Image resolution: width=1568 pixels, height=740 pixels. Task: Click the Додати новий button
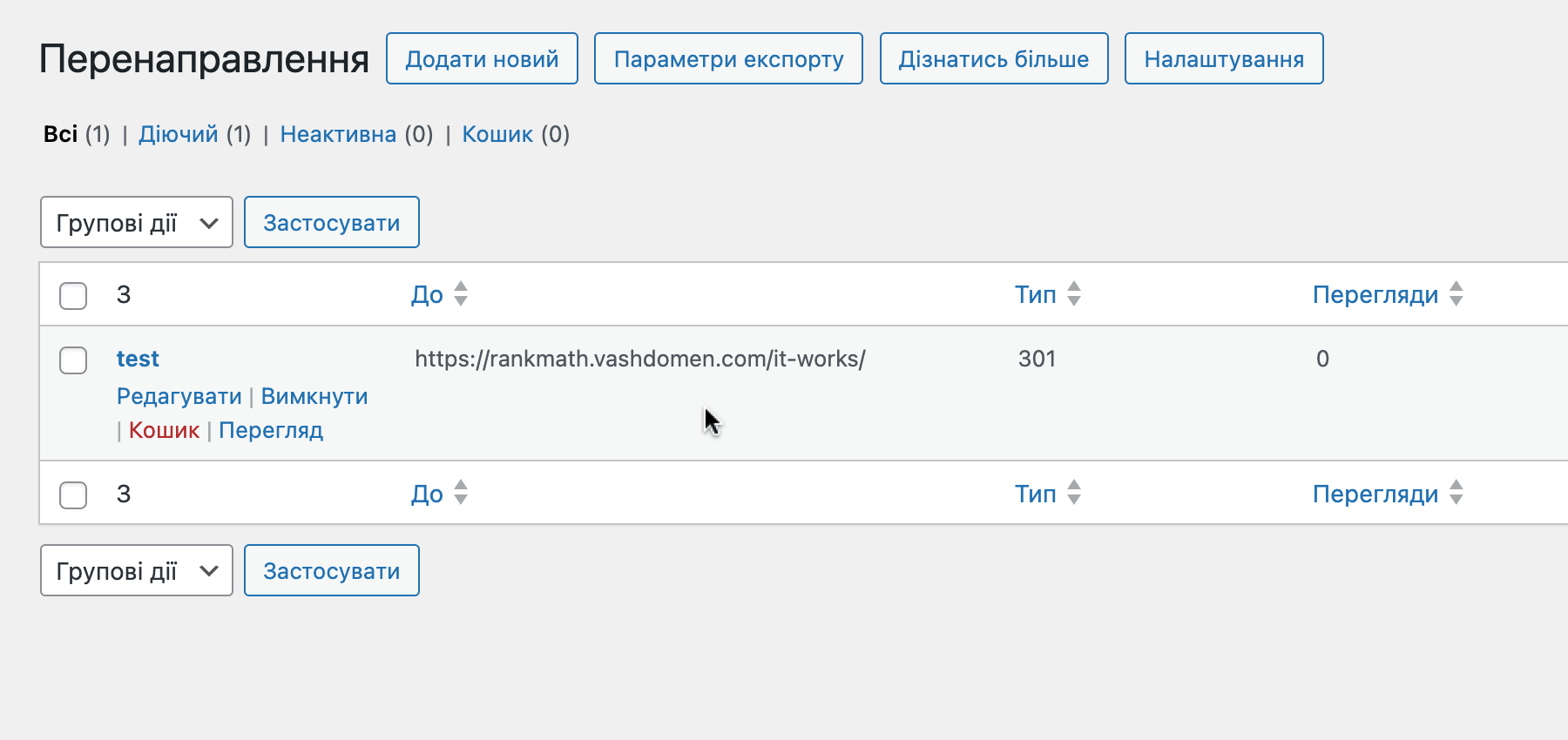(x=482, y=58)
